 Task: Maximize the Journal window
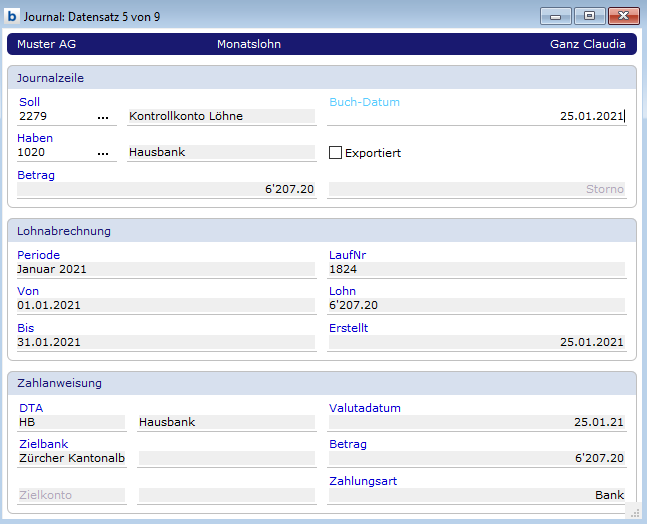coord(589,16)
